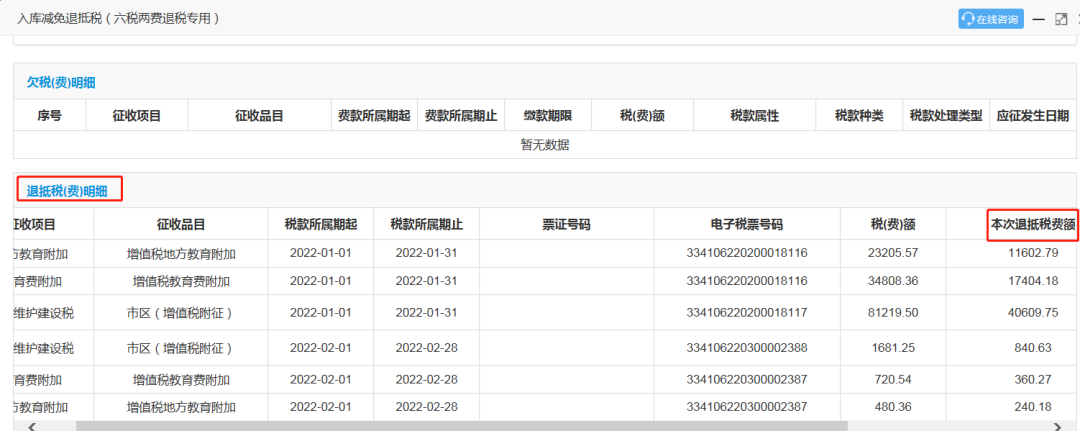1080x431 pixels.
Task: Select the 退抵税(费)明细 section title
Action: coord(68,191)
